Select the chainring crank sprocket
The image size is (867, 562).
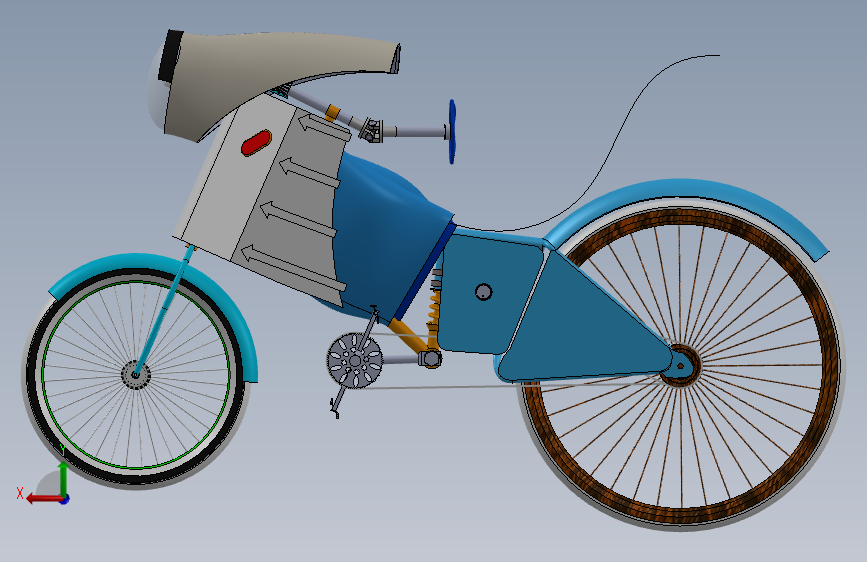click(354, 361)
